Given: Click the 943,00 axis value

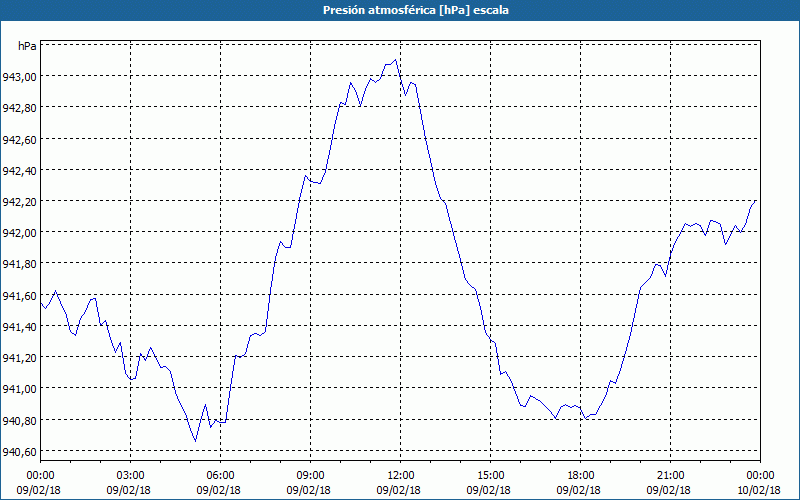Looking at the screenshot, I should click(x=19, y=77).
